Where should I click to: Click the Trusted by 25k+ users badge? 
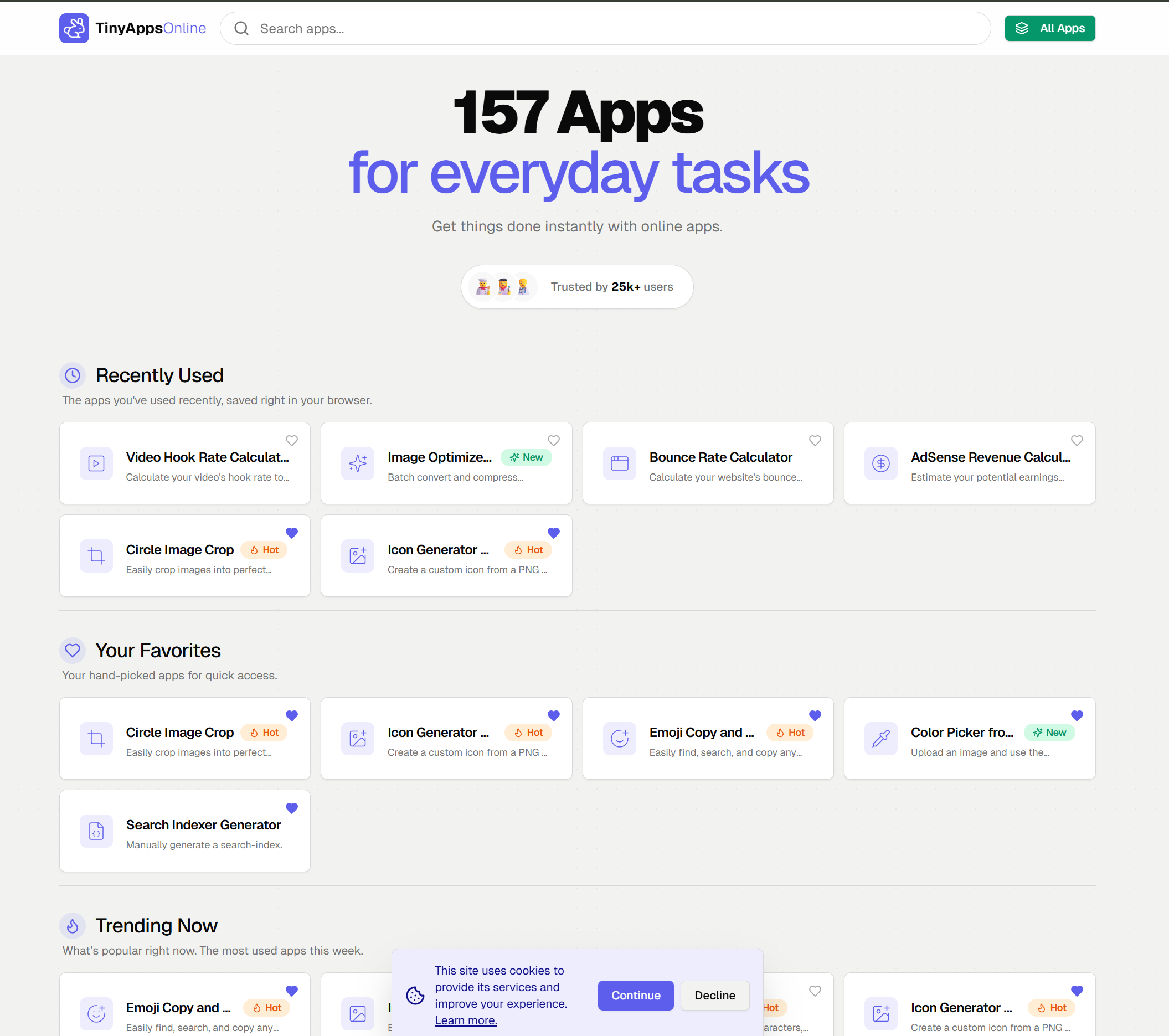pyautogui.click(x=576, y=286)
